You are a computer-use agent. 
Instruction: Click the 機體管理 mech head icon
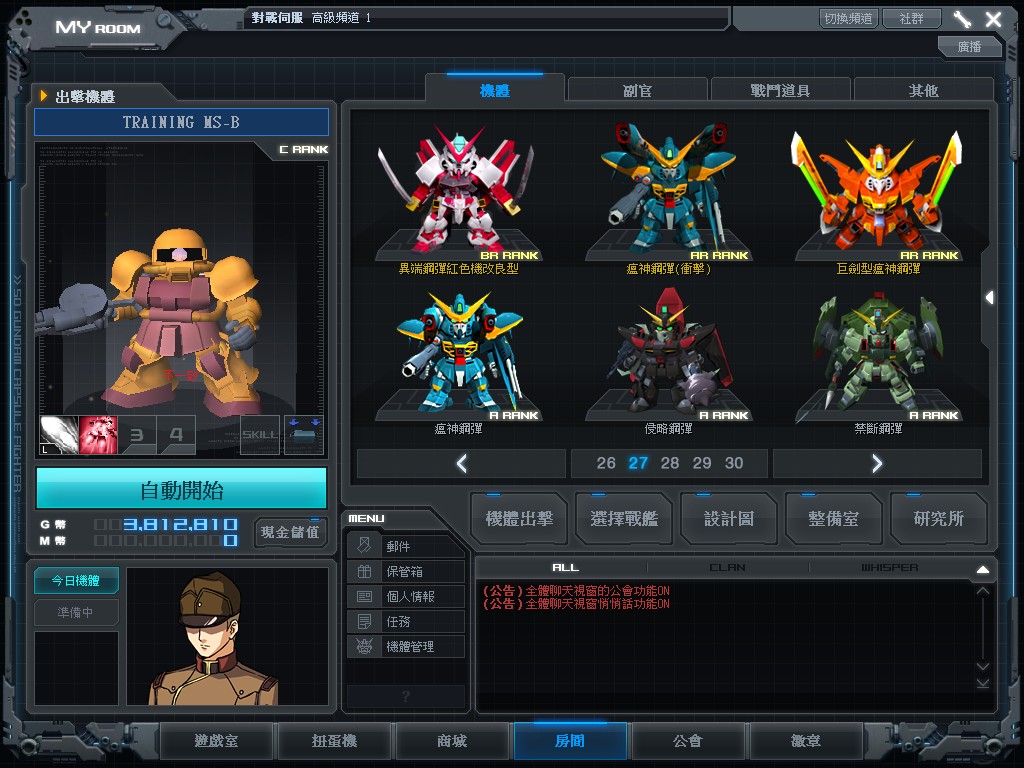364,647
